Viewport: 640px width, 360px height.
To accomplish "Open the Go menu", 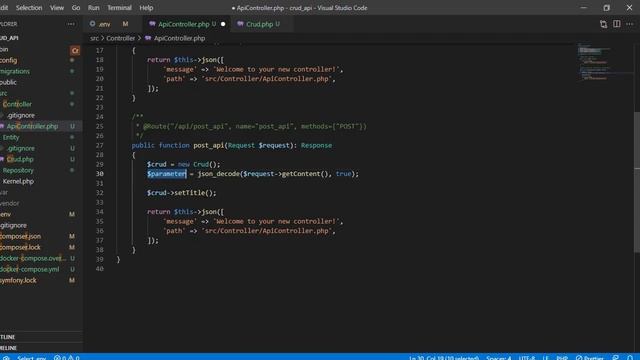I will pyautogui.click(x=76, y=8).
